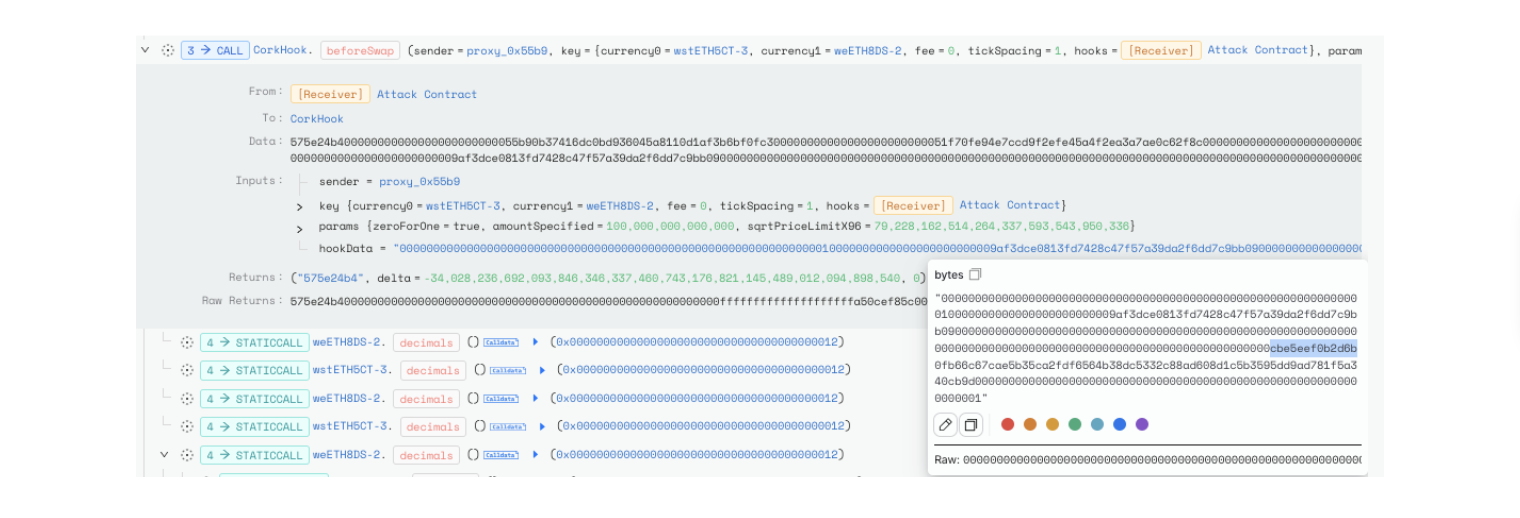Click return value on the expanded STATICCALL row
The height and width of the screenshot is (518, 1520).
[x=699, y=455]
